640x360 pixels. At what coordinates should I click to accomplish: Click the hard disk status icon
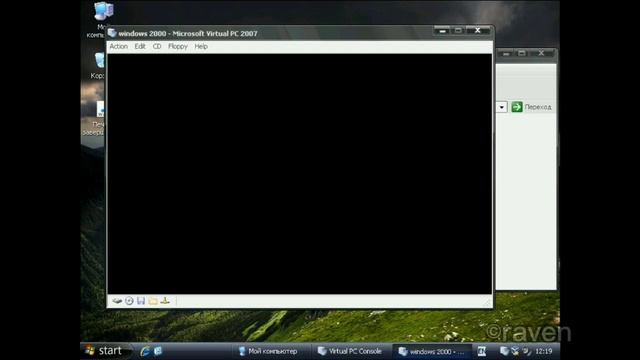tap(117, 301)
